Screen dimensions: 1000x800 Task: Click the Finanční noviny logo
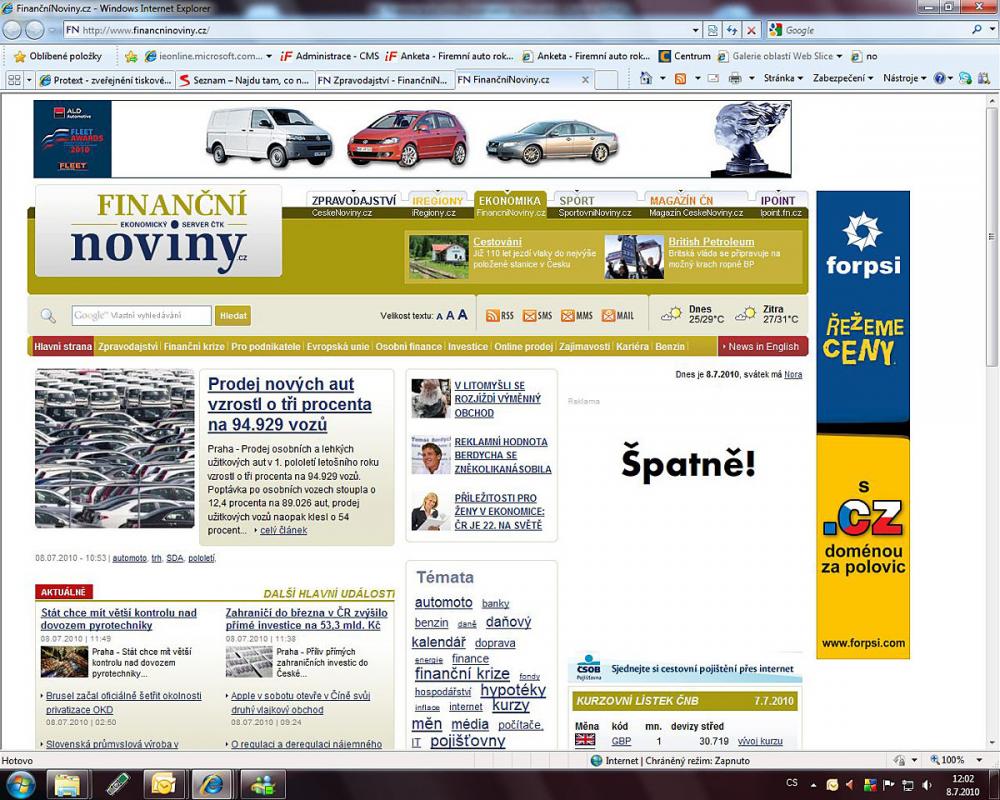tap(158, 231)
